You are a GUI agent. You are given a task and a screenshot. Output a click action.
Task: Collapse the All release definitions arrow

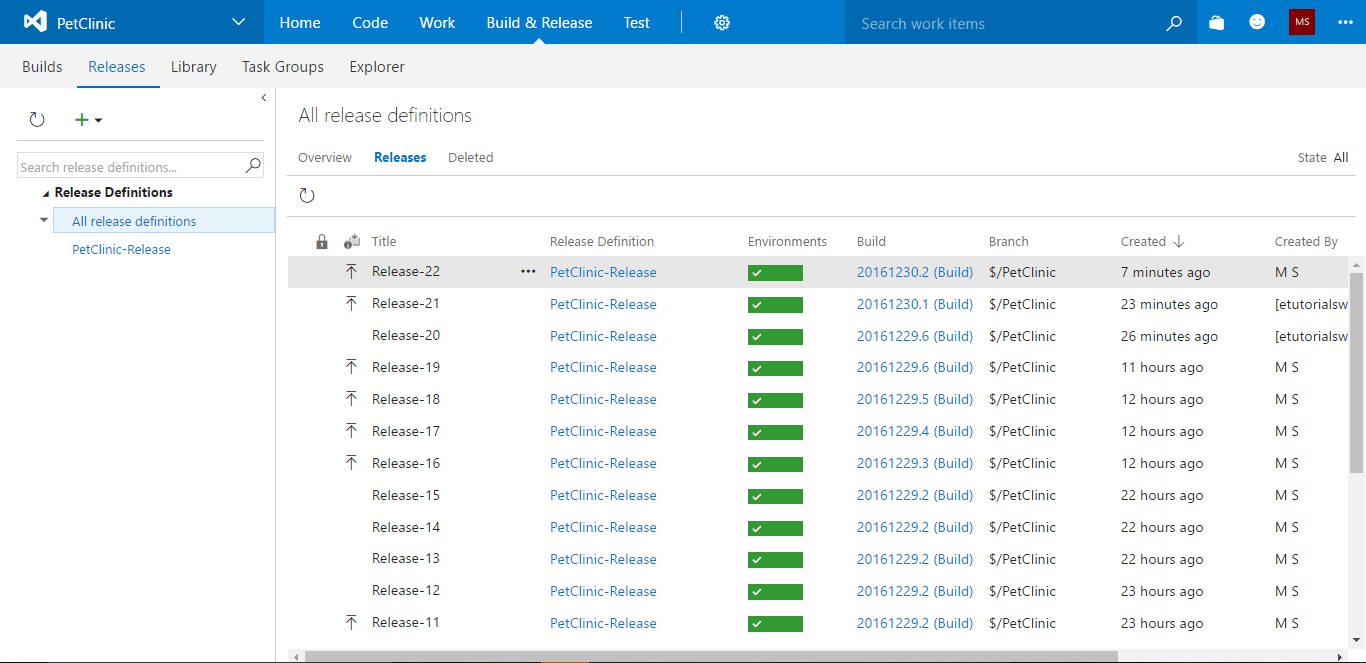[43, 219]
